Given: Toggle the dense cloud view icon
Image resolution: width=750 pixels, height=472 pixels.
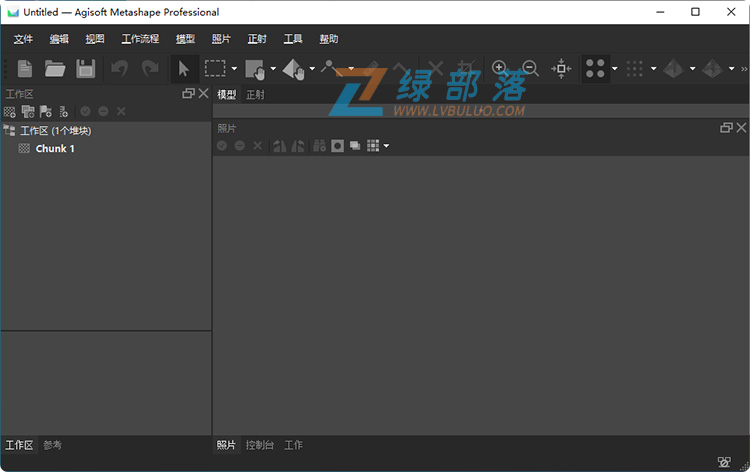Looking at the screenshot, I should [x=634, y=68].
